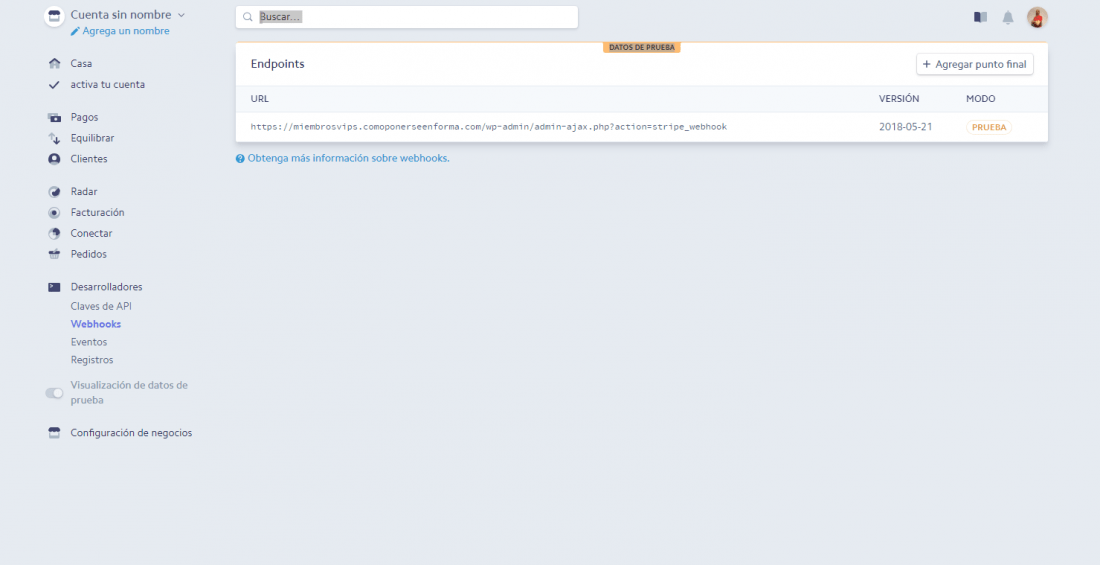Expand the Cuenta sin nombre account dropdown
This screenshot has height=565, width=1100.
tap(128, 15)
